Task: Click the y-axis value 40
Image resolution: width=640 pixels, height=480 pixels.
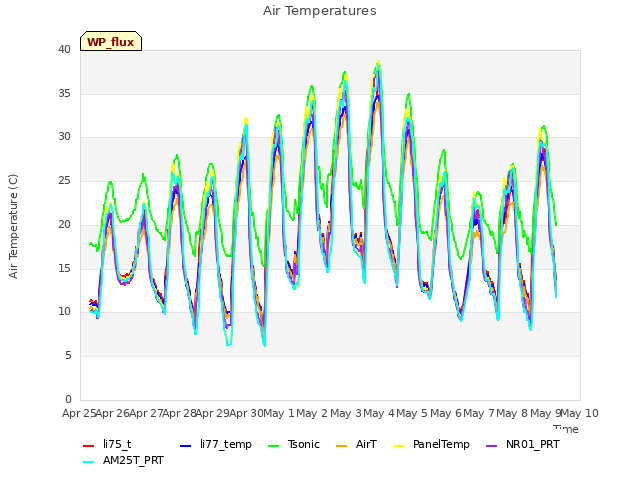Action: 64,50
